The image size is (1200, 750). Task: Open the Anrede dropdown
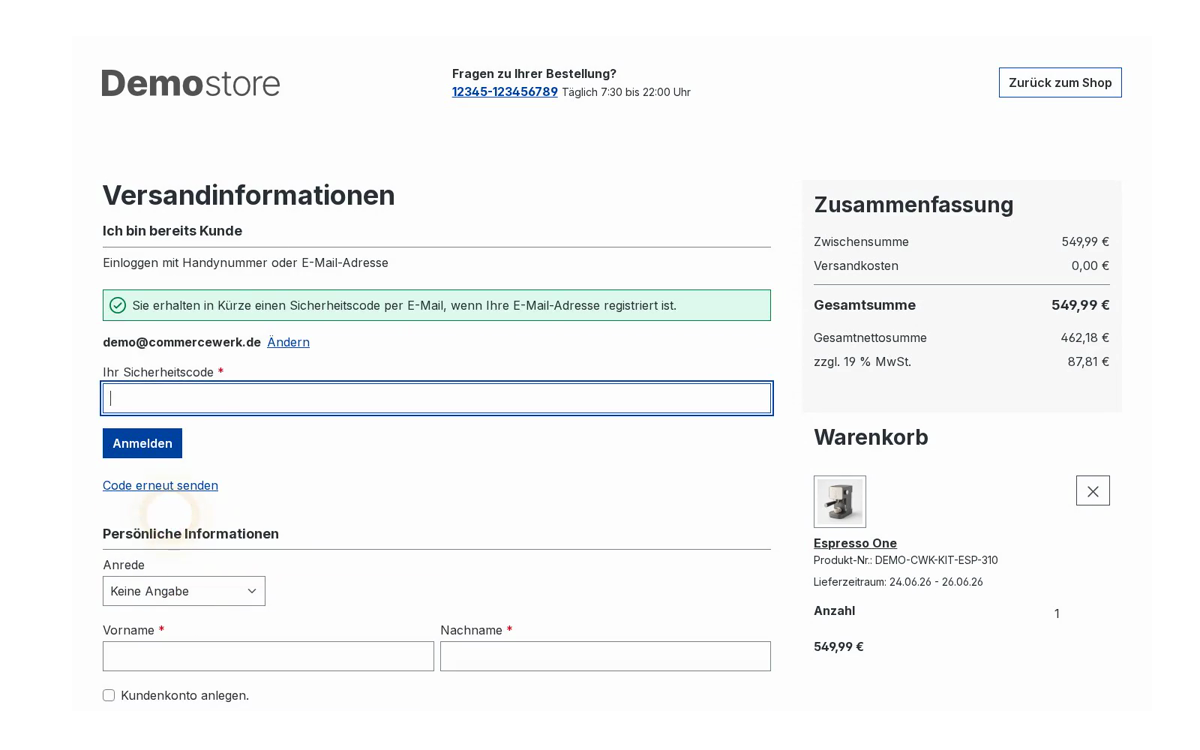184,591
